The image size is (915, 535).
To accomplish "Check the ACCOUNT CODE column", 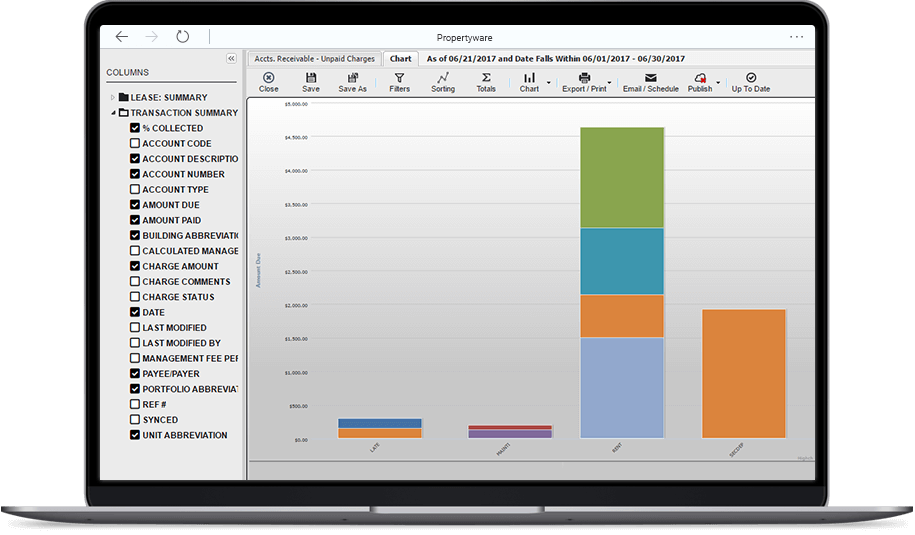I will point(135,143).
